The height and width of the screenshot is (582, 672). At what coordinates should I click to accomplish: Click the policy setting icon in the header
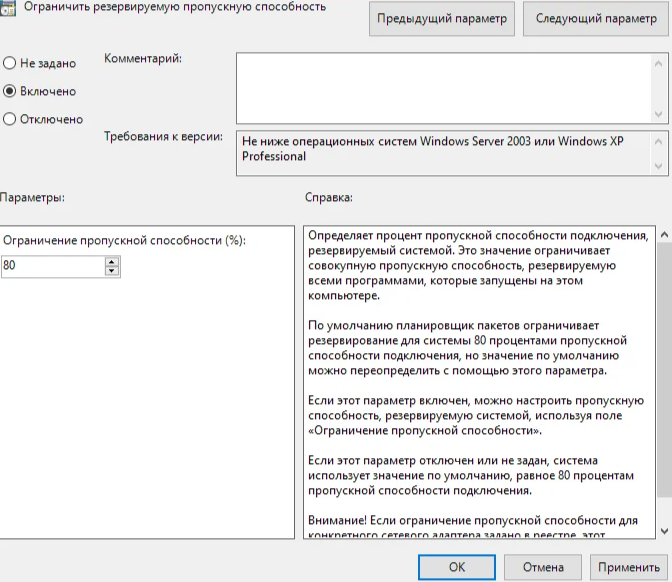[9, 8]
